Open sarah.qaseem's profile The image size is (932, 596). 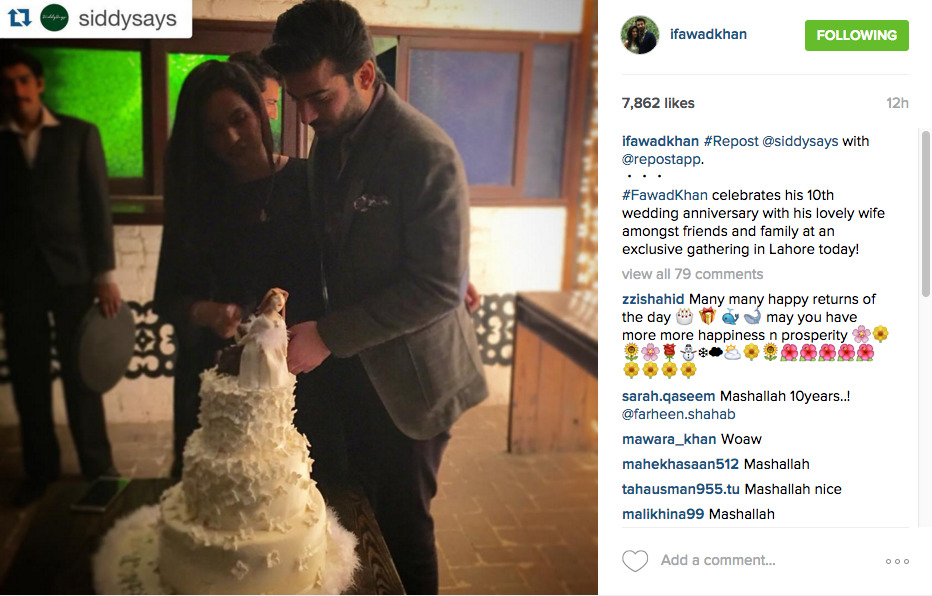(668, 396)
